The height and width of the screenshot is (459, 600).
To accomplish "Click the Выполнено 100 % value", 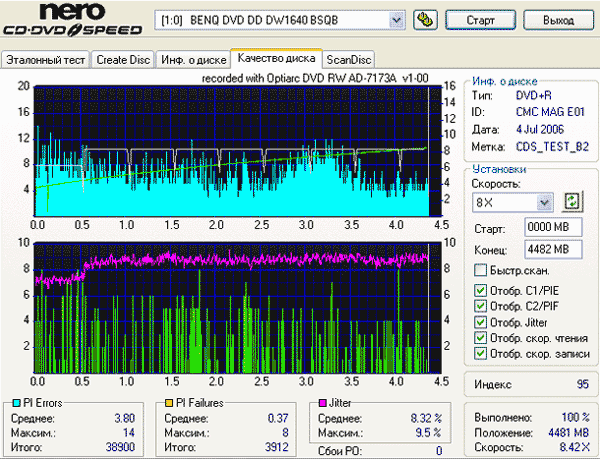I will [x=576, y=417].
